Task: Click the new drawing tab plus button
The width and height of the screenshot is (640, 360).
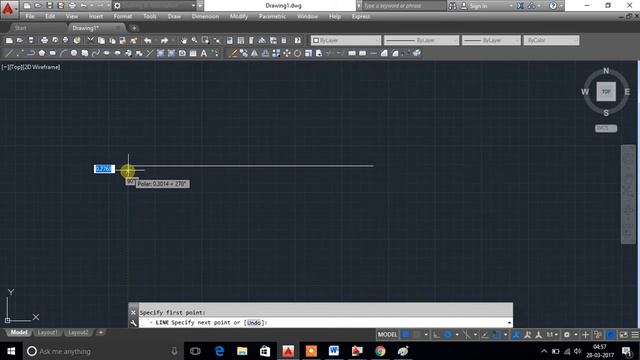Action: 134,28
